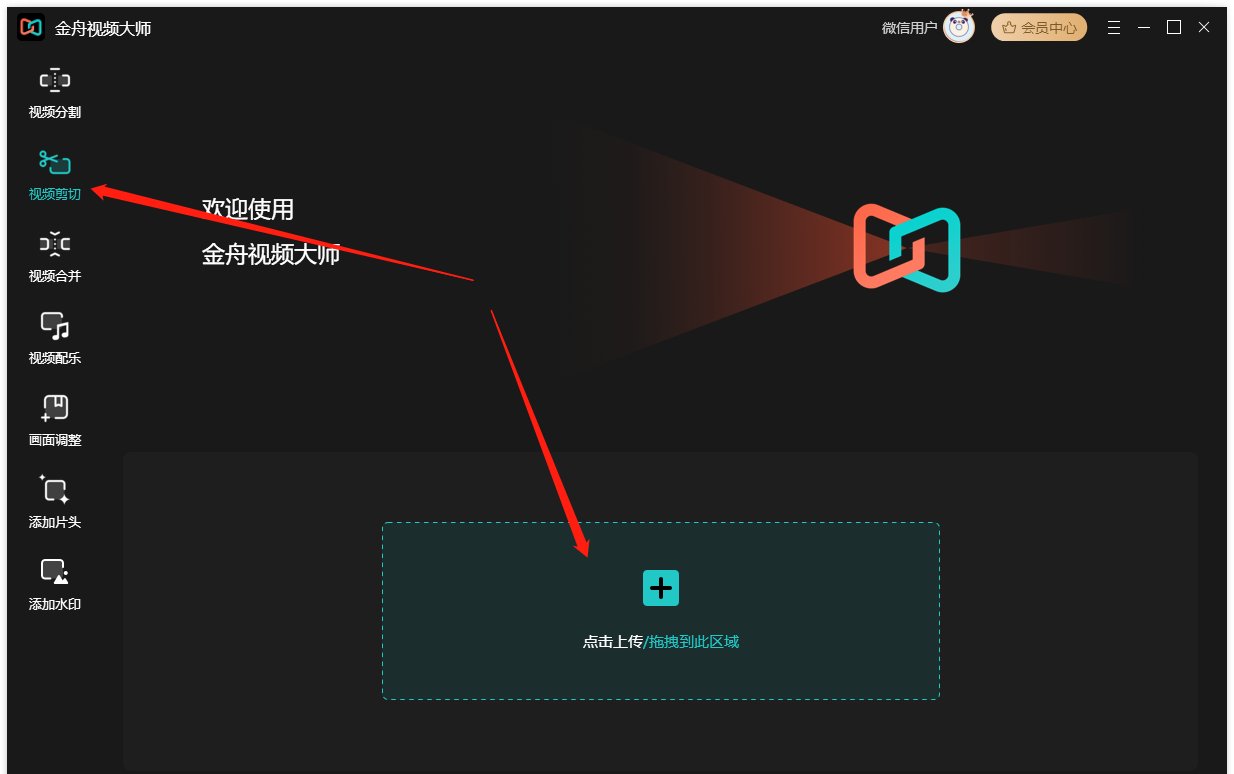Open the 会员中心 membership center
This screenshot has height=774, width=1234.
pyautogui.click(x=1040, y=27)
